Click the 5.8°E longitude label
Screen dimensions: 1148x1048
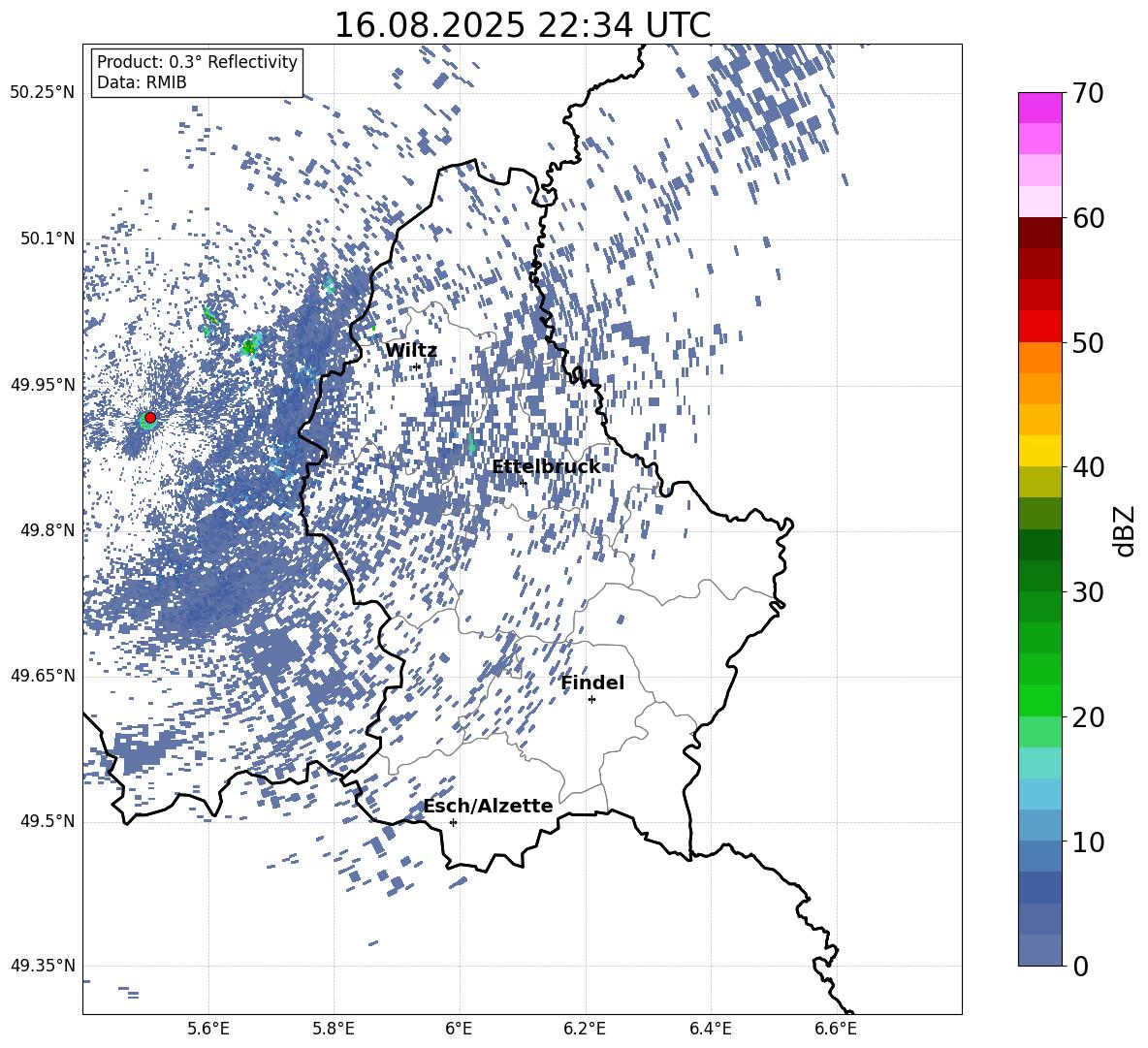pyautogui.click(x=334, y=1029)
